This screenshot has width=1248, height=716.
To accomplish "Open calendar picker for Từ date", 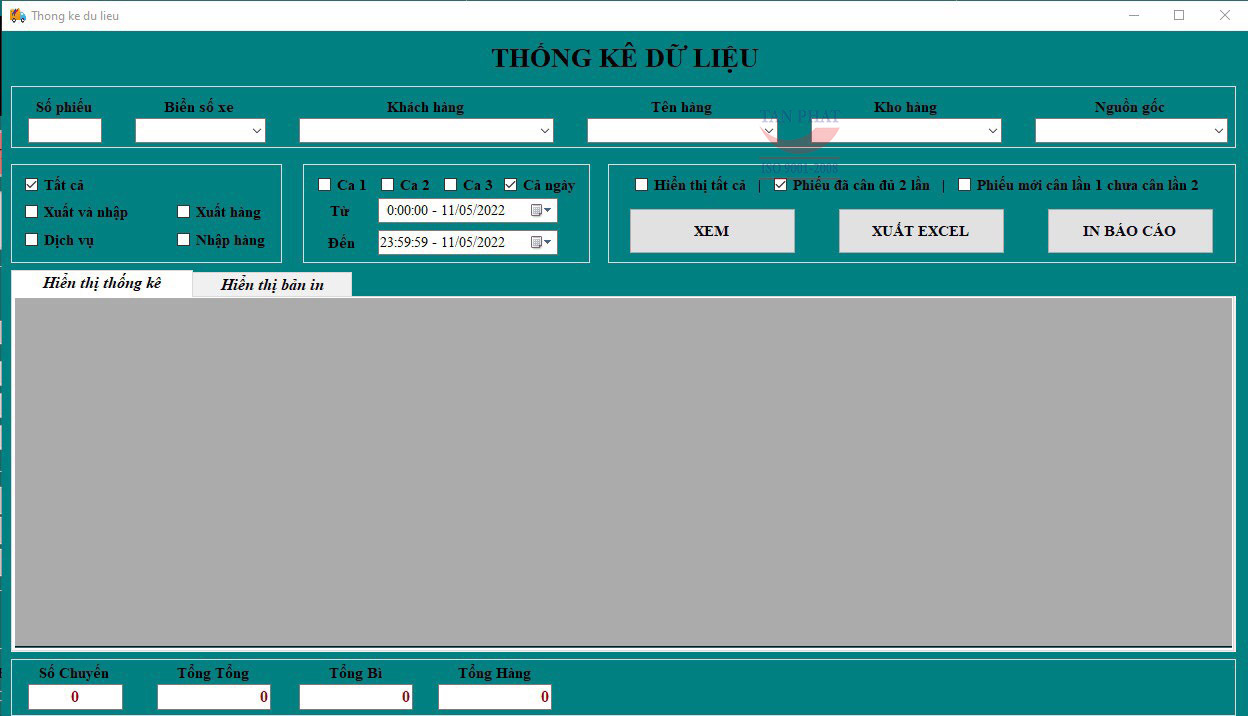I will (x=541, y=210).
